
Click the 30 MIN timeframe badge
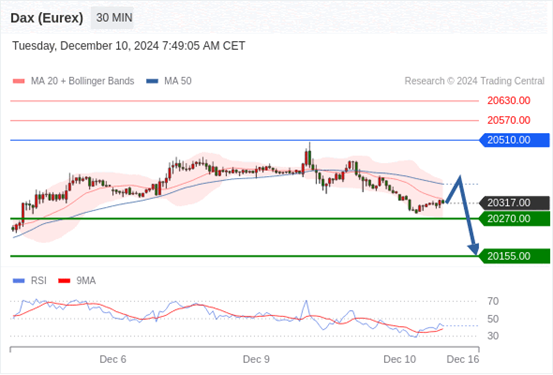112,18
